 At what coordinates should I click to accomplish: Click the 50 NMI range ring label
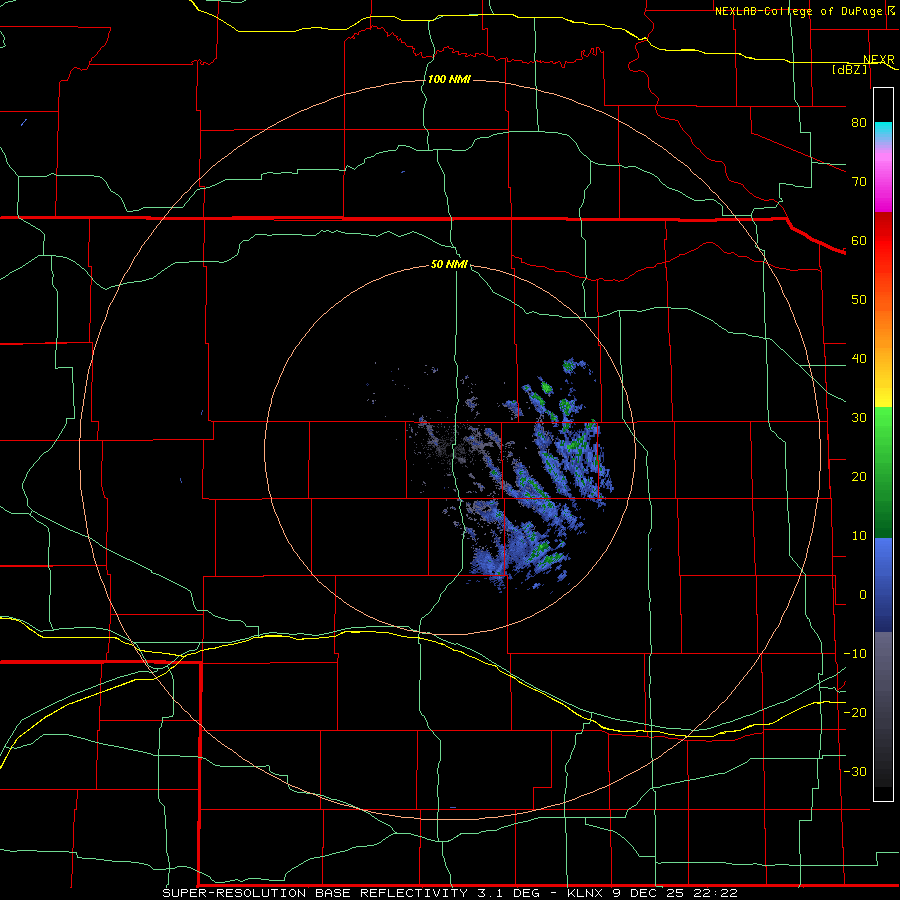(x=449, y=264)
